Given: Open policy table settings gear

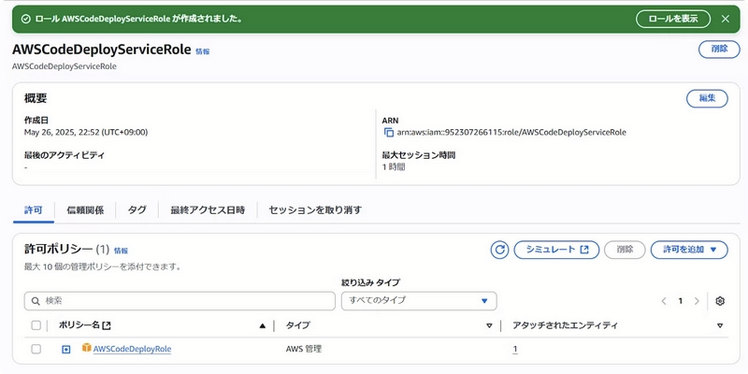Looking at the screenshot, I should tap(720, 301).
